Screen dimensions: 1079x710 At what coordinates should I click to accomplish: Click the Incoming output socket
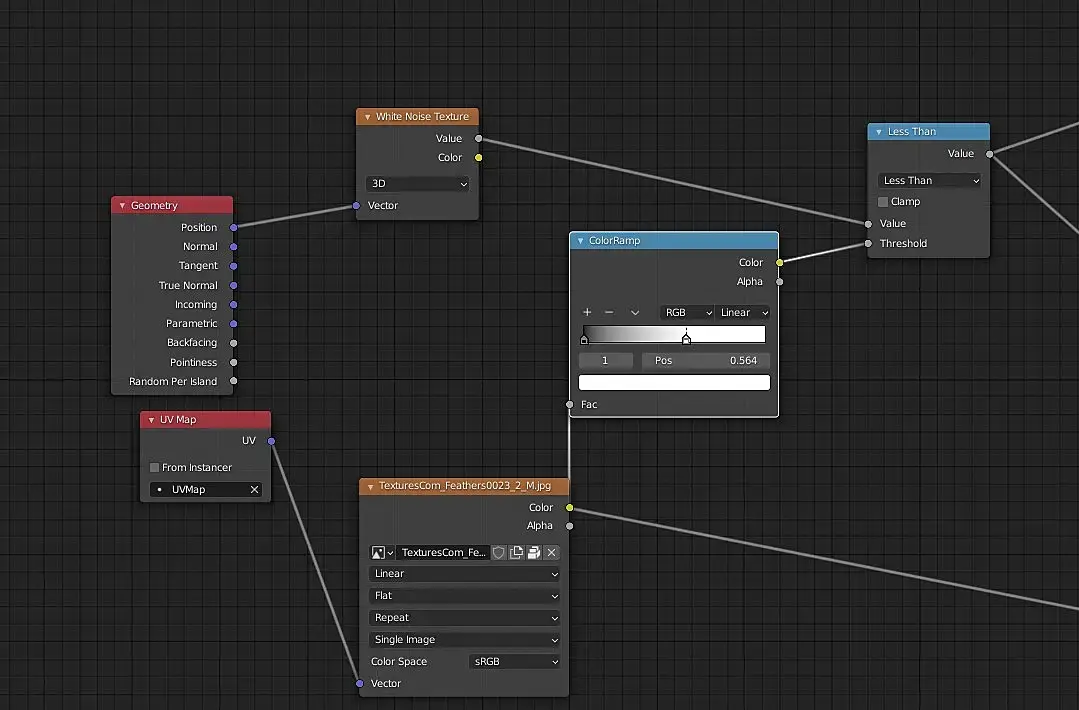234,305
